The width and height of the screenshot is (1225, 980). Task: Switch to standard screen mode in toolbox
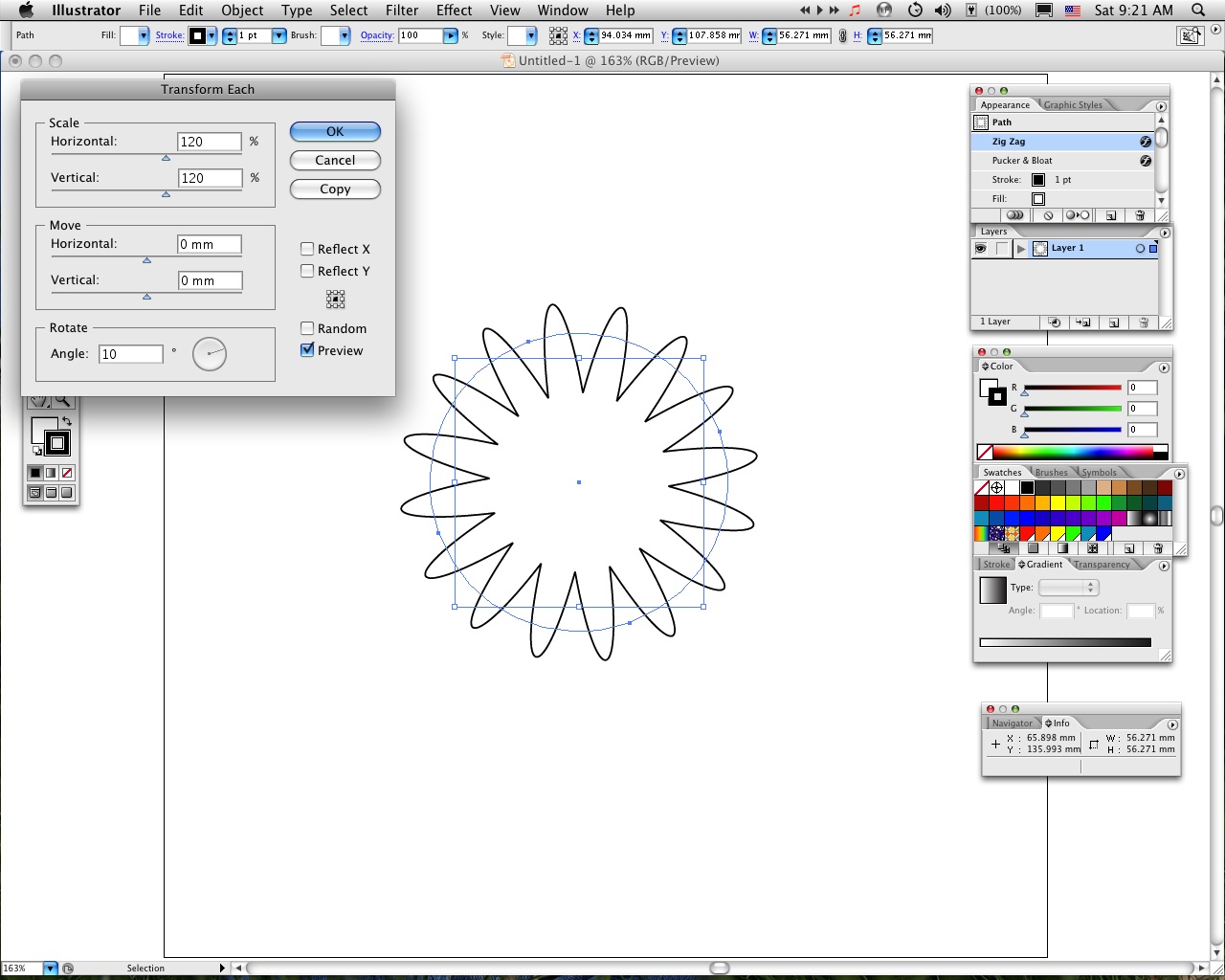pos(35,493)
